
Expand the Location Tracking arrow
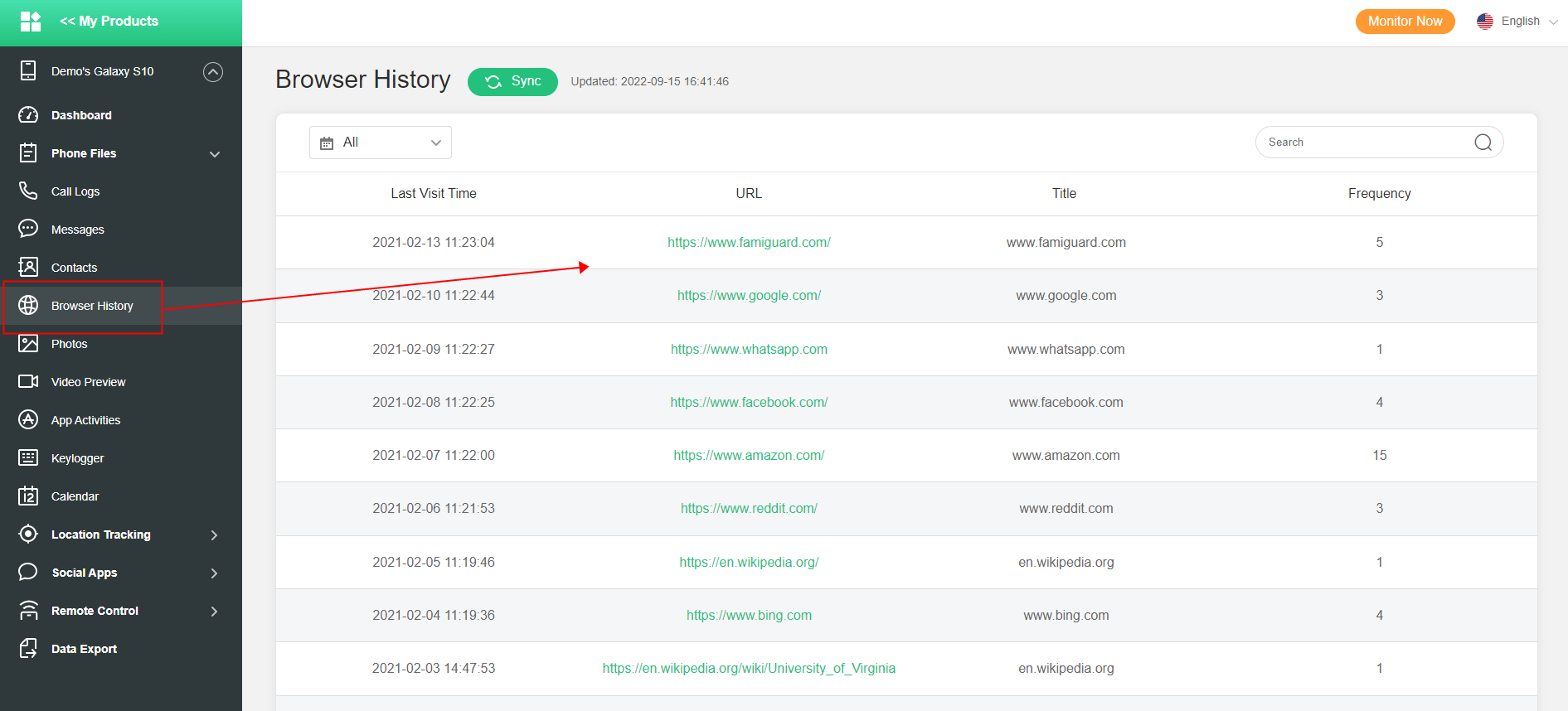(214, 535)
